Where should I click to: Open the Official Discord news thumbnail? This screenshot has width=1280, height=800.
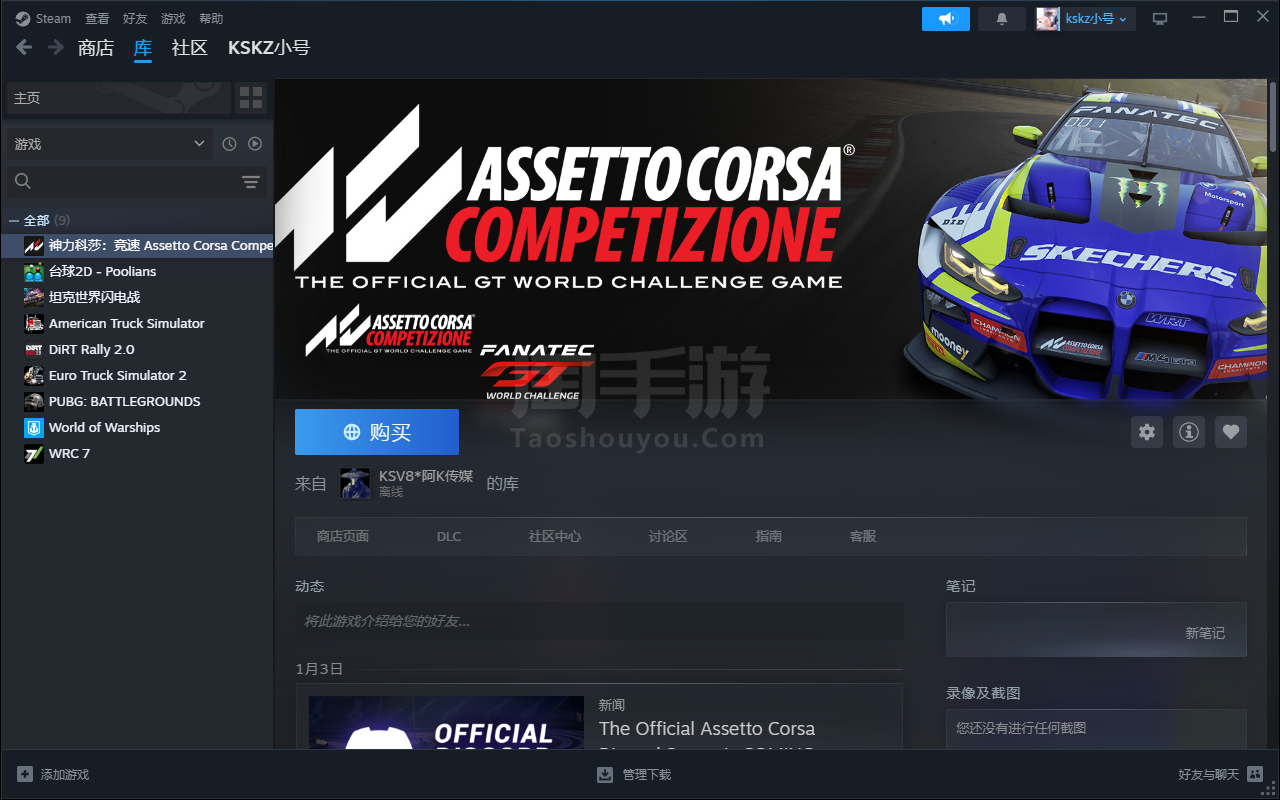[x=446, y=722]
